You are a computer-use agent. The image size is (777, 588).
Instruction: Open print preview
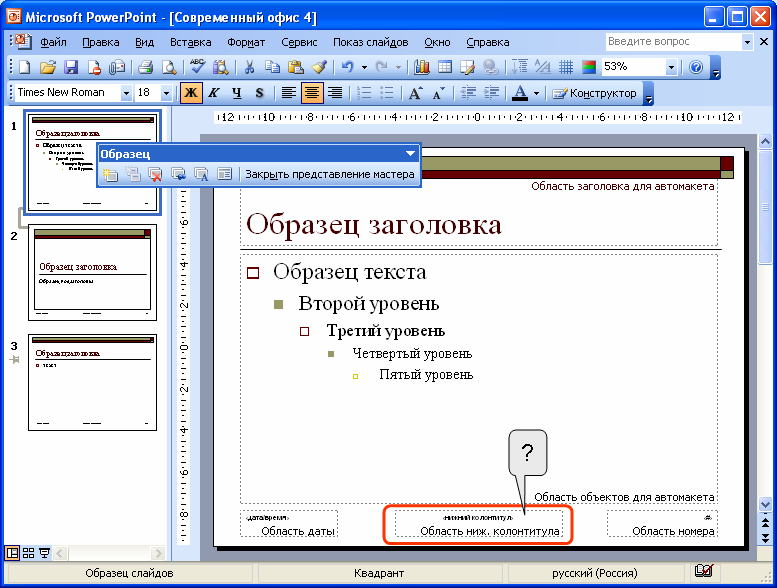click(x=168, y=67)
